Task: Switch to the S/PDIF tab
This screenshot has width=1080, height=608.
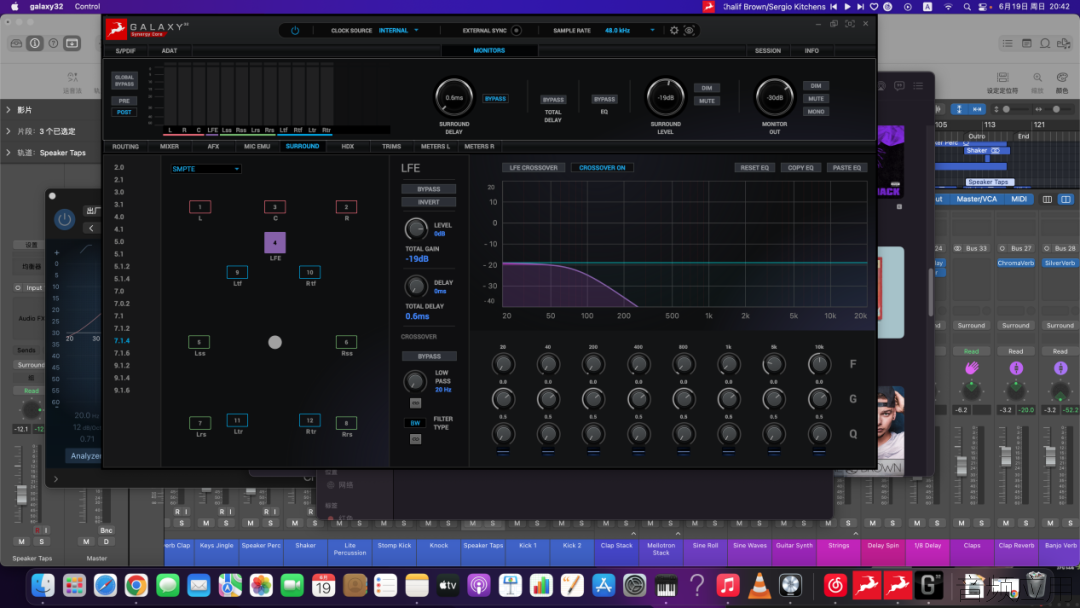Action: (125, 51)
